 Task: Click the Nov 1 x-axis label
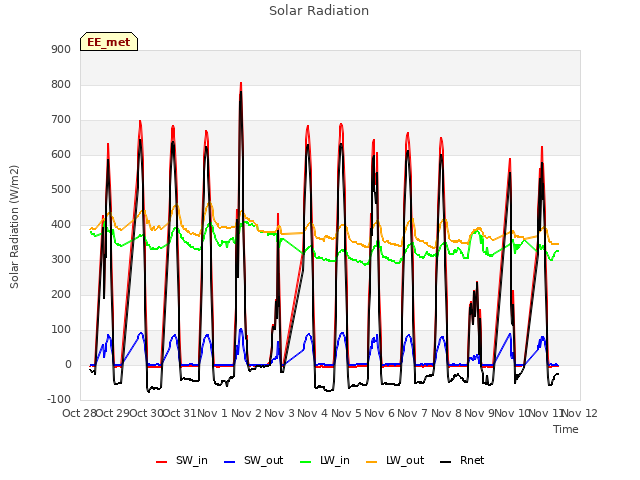point(213,413)
